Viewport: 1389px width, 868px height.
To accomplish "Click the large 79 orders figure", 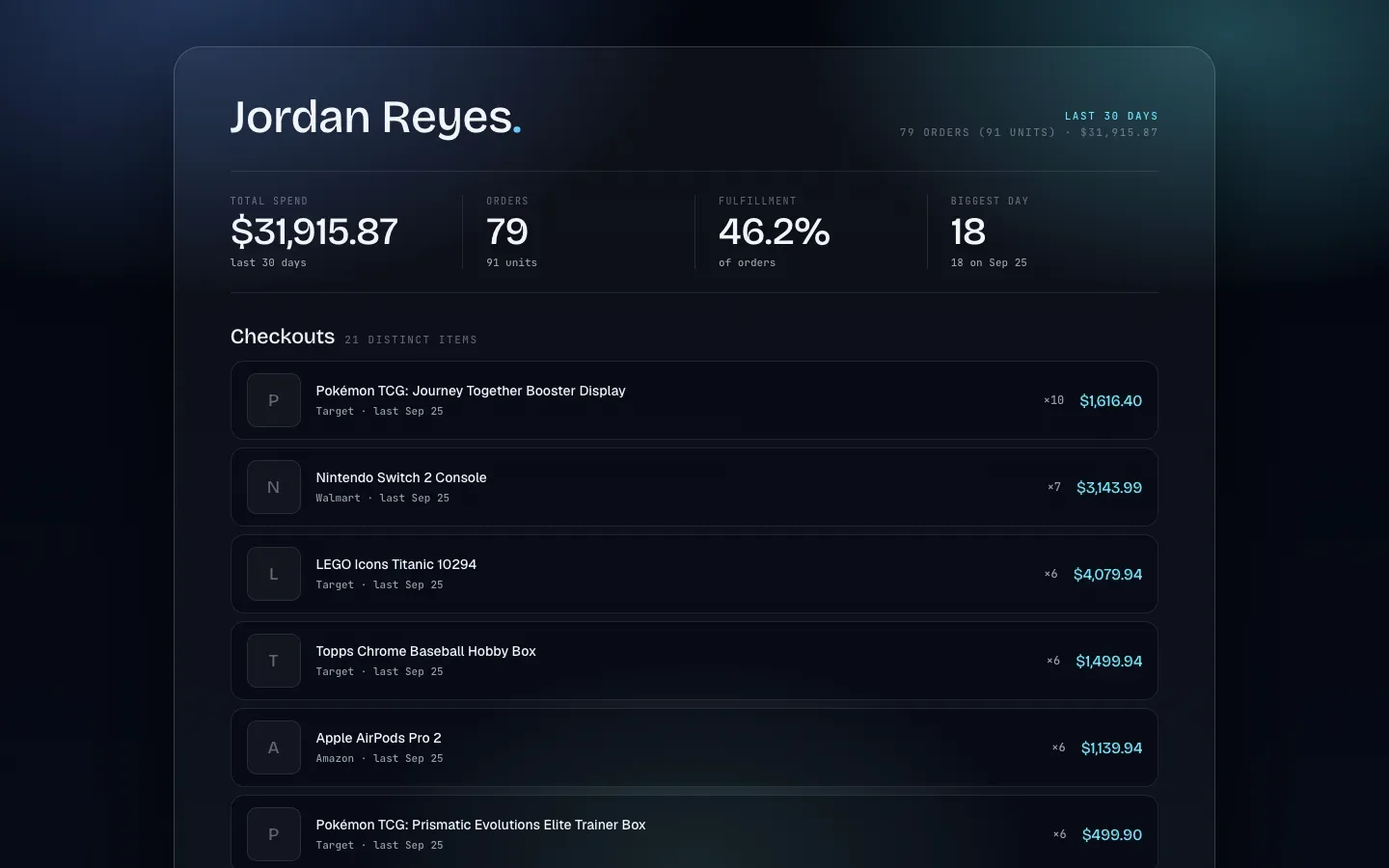I will click(507, 231).
